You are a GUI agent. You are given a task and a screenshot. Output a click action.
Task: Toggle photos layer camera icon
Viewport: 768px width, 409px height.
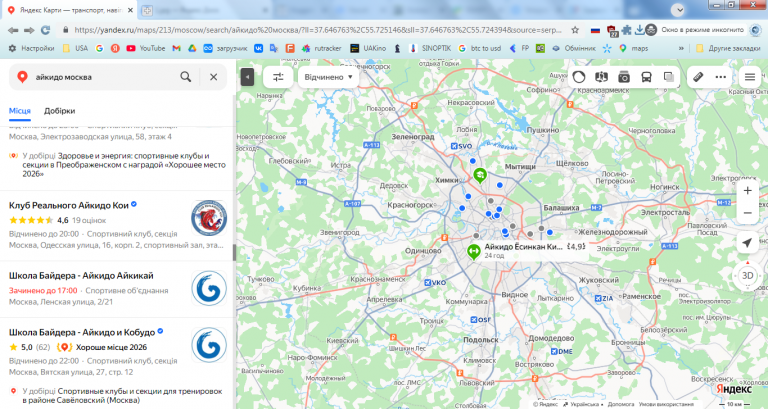(624, 77)
